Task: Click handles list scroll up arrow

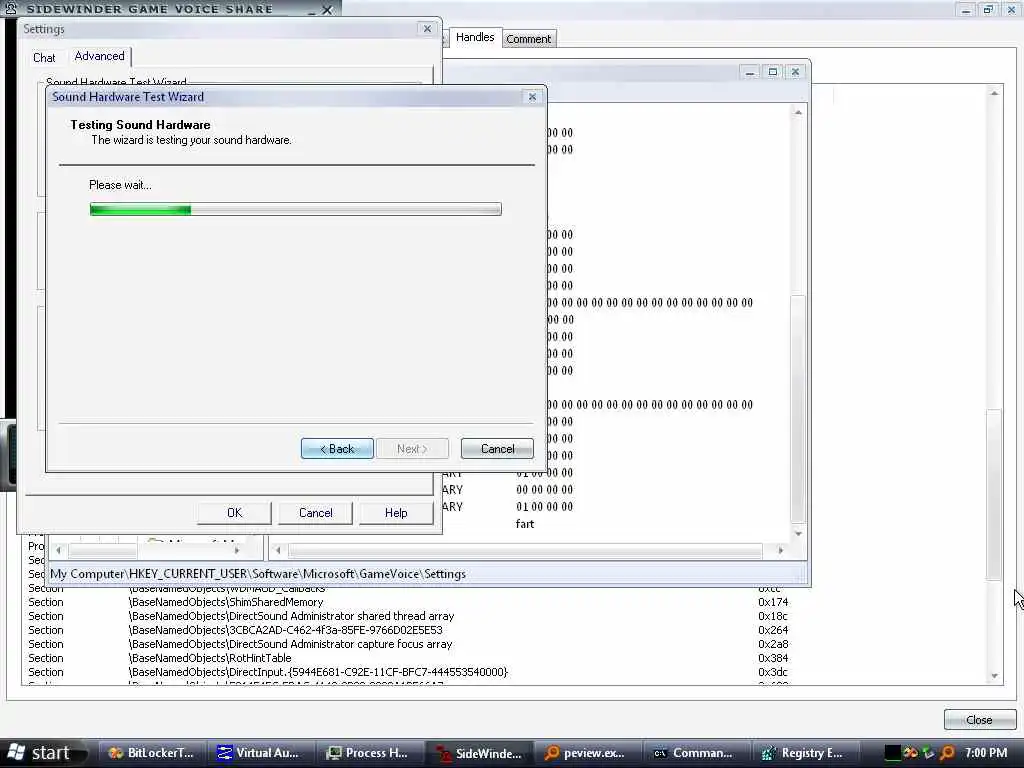Action: click(994, 93)
